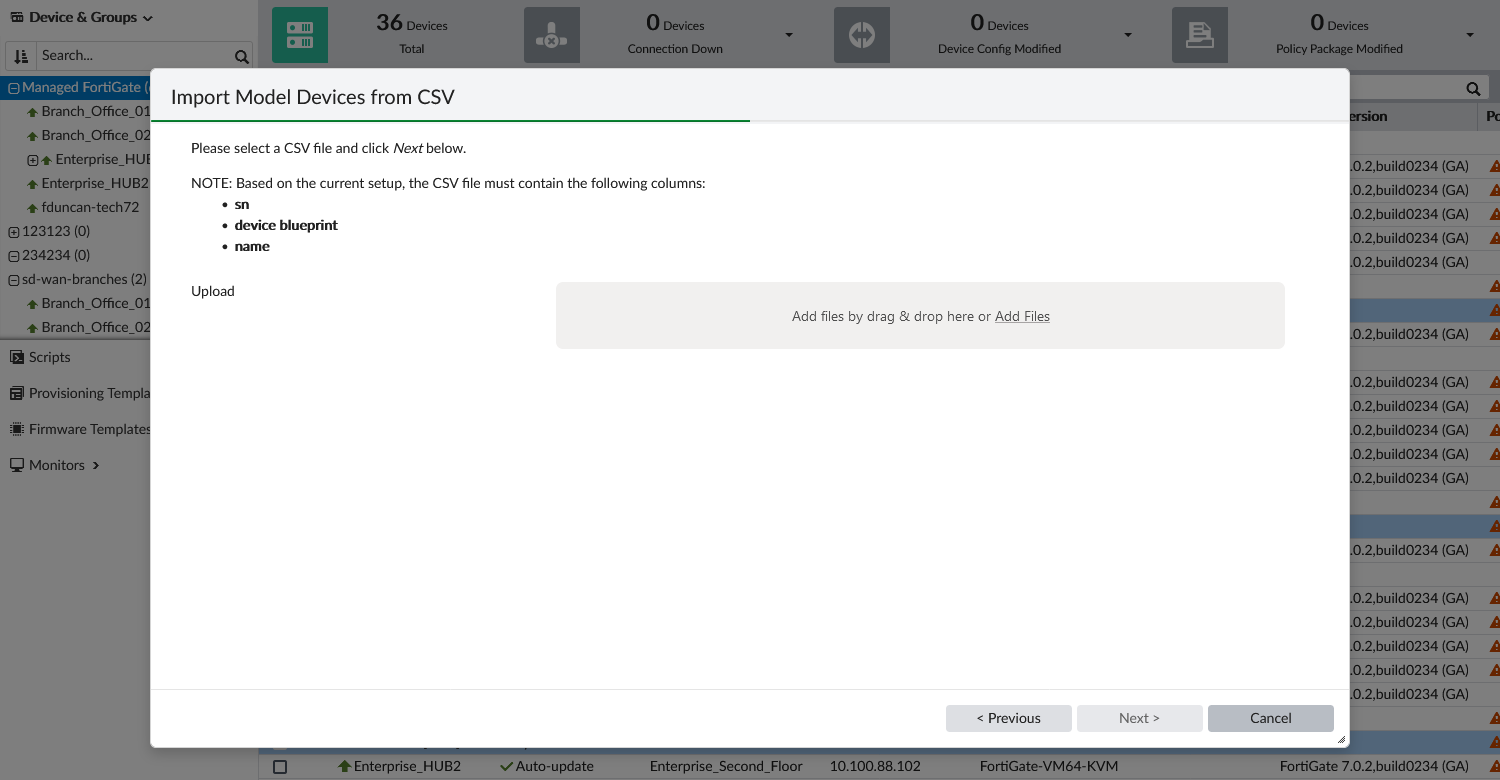
Task: Click the dialog resize grip corner
Action: pyautogui.click(x=1341, y=739)
